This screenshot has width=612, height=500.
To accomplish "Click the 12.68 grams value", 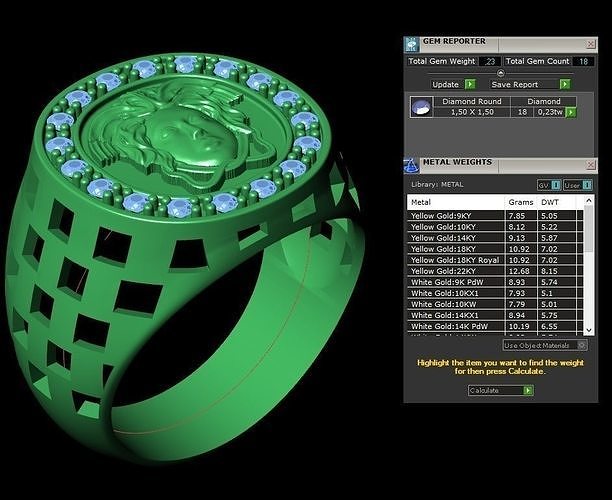I will point(518,271).
